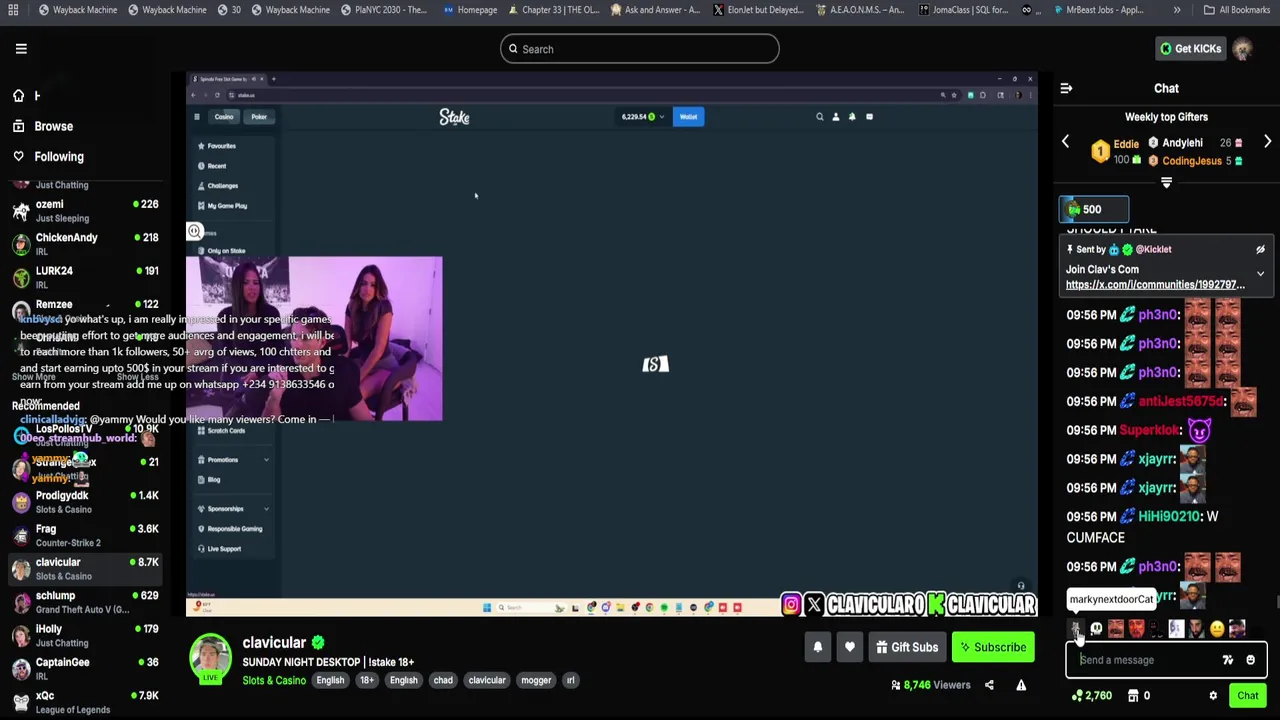Viewport: 1280px width, 720px height.
Task: Open xQc channel in sidebar
Action: [x=85, y=702]
